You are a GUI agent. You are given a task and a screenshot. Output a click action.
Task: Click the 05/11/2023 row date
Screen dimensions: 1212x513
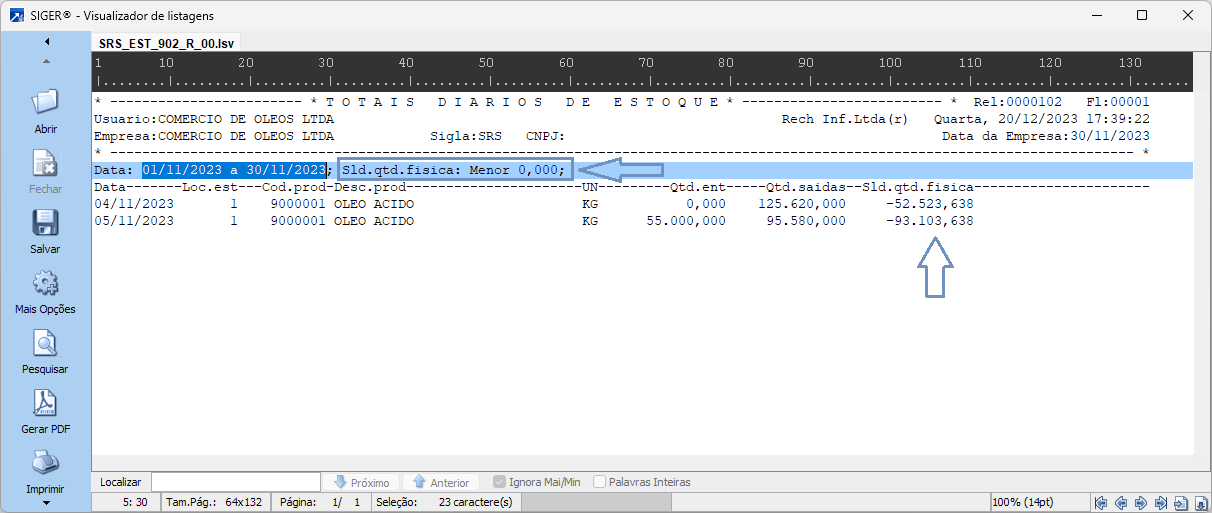[x=134, y=221]
